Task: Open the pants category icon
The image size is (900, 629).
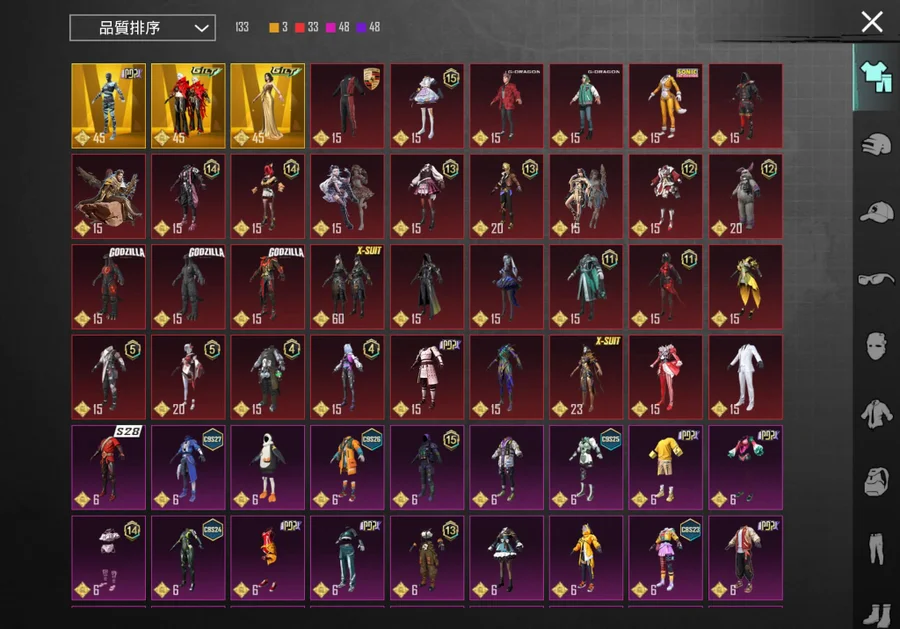Action: pyautogui.click(x=876, y=548)
